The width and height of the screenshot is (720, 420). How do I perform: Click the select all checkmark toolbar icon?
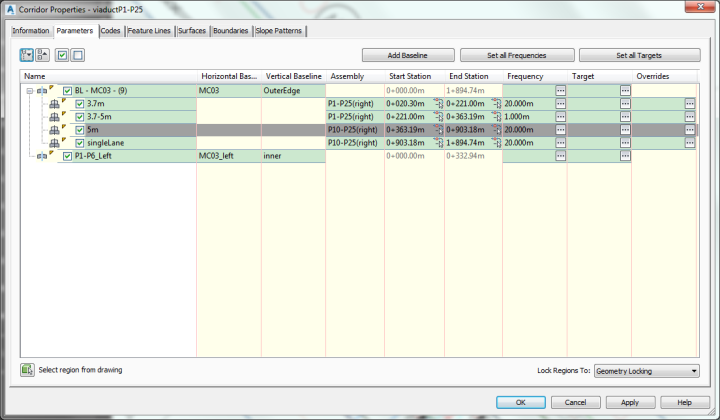pos(62,55)
